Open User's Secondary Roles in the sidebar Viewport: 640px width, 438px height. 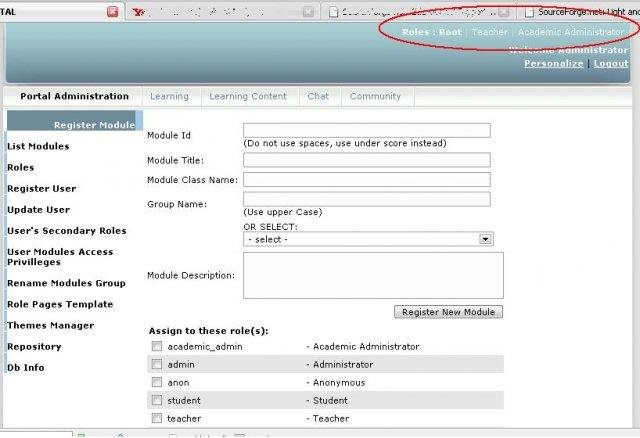(x=67, y=231)
